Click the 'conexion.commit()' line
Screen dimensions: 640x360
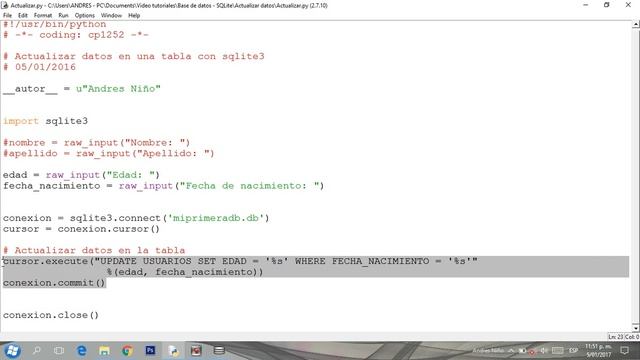coord(54,283)
